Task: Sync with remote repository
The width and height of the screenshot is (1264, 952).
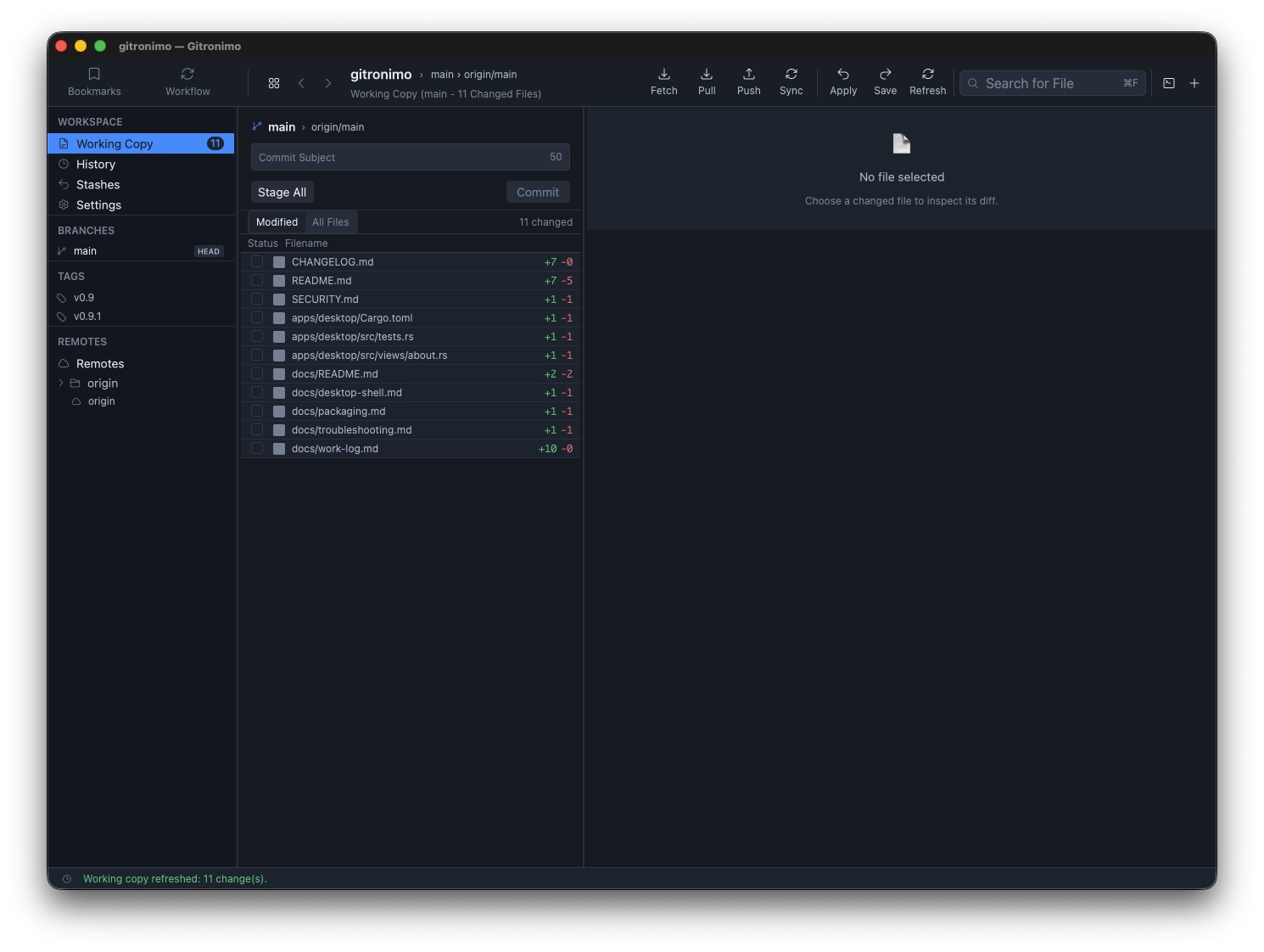Action: pyautogui.click(x=791, y=82)
